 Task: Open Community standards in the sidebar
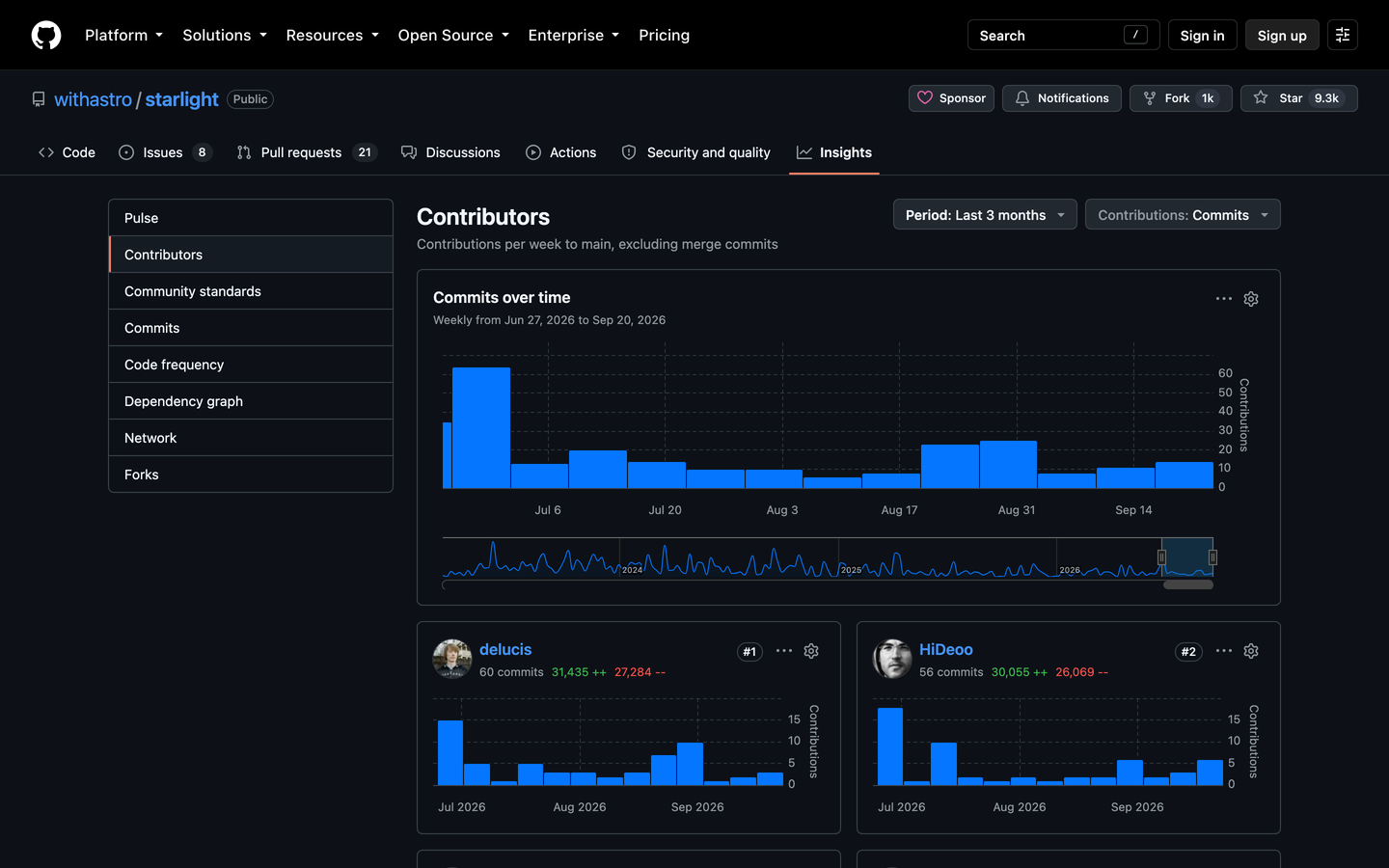tap(251, 291)
